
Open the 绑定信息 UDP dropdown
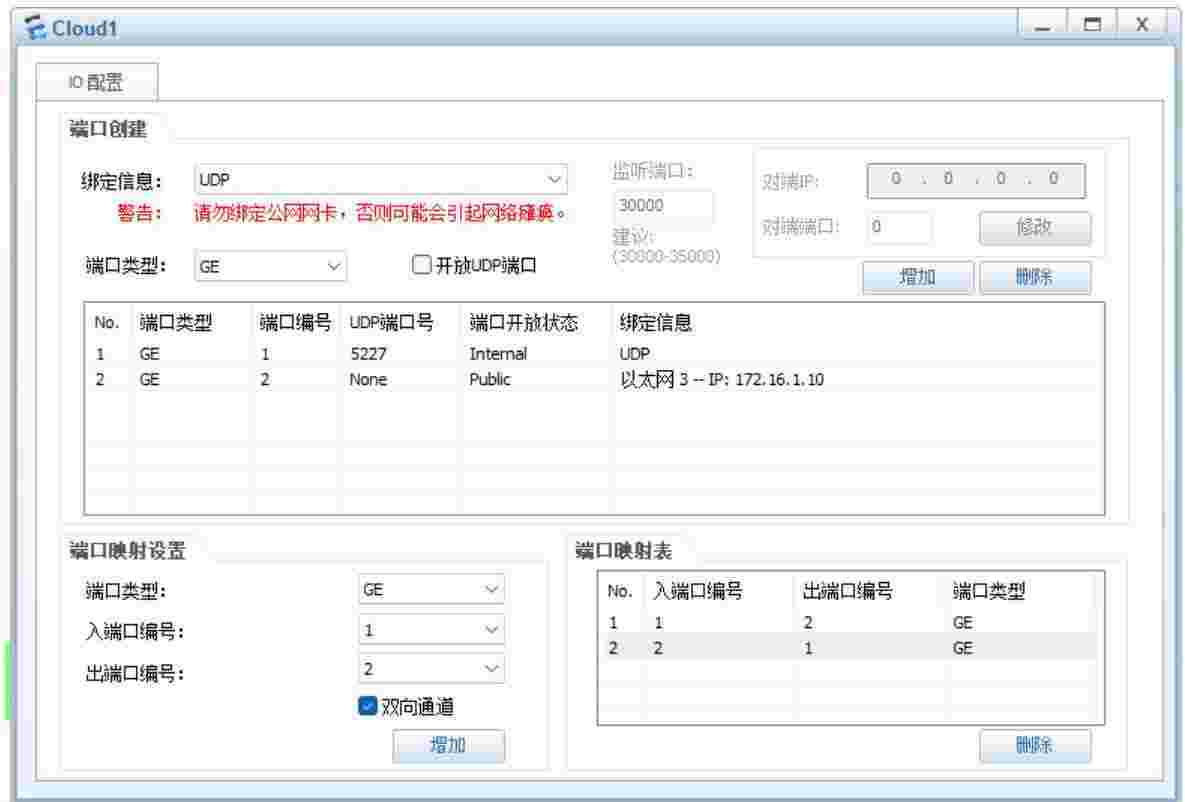click(380, 180)
